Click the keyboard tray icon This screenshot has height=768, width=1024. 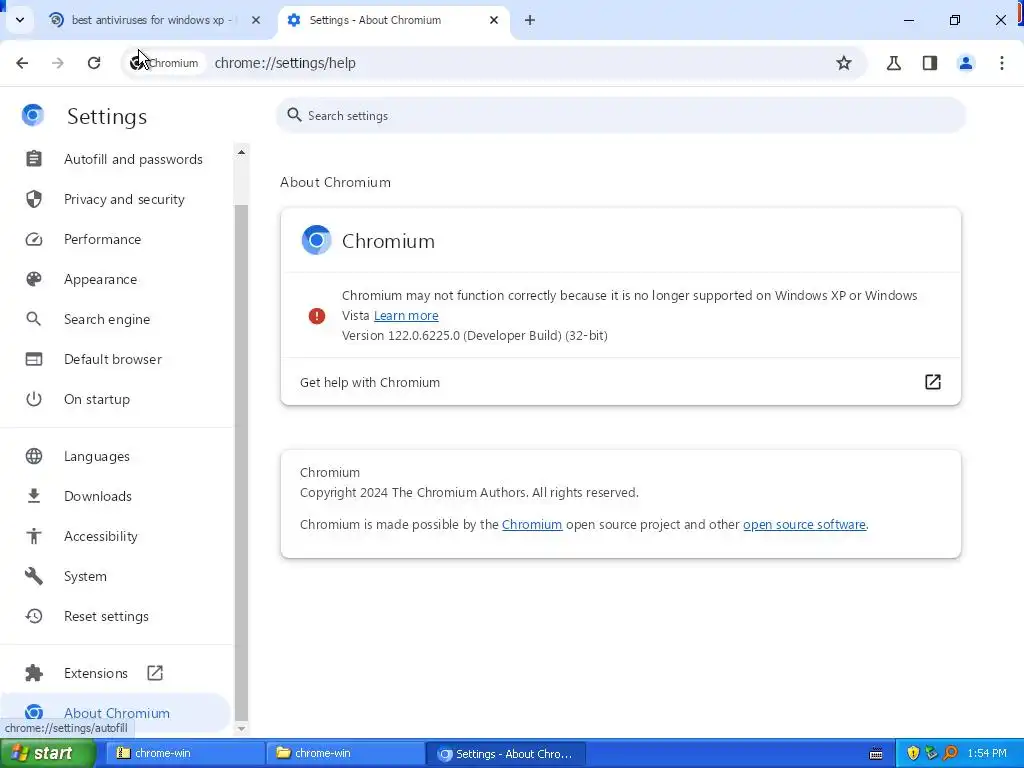pyautogui.click(x=876, y=754)
